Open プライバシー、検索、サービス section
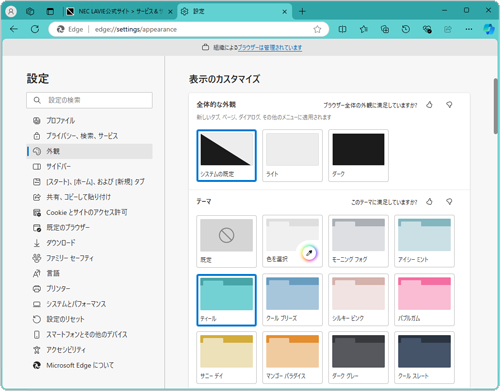This screenshot has width=500, height=391. (89, 136)
